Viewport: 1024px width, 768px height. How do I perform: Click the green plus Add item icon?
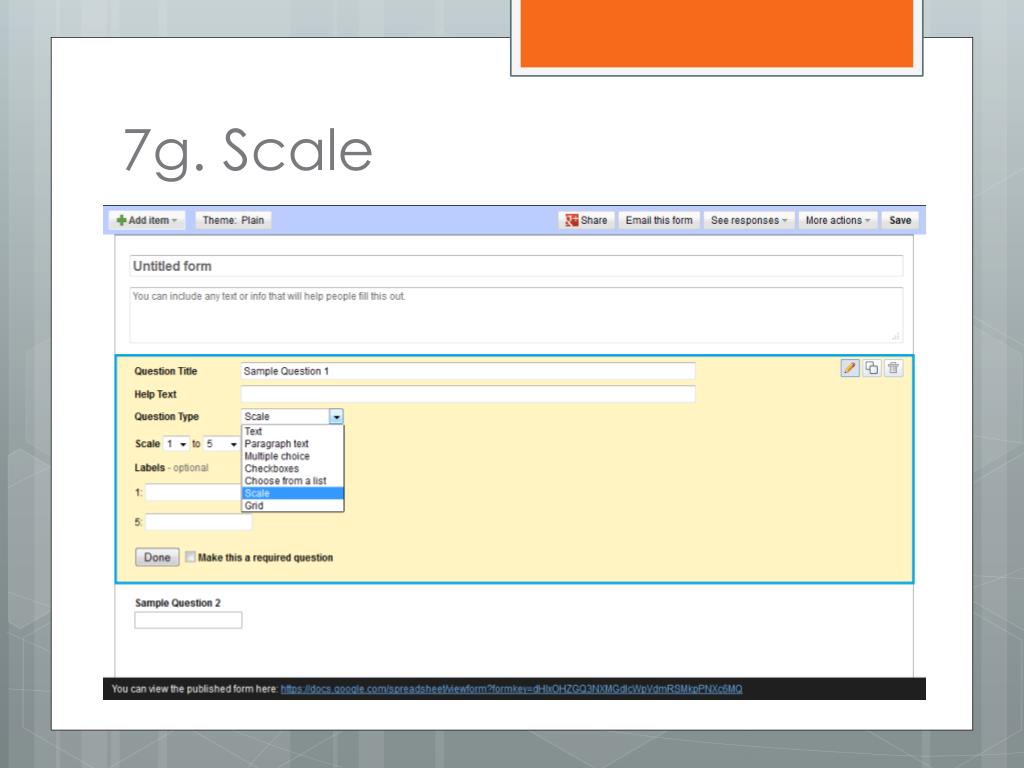coord(121,221)
